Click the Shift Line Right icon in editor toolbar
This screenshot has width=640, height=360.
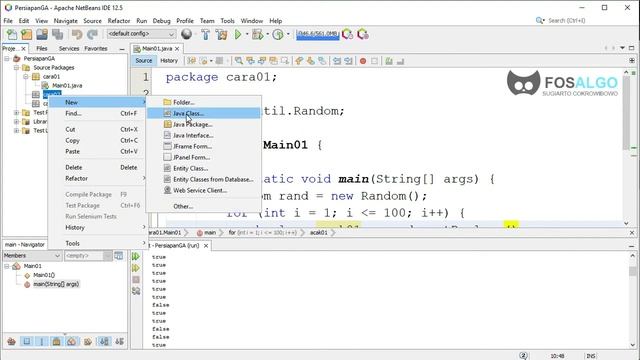click(x=349, y=61)
